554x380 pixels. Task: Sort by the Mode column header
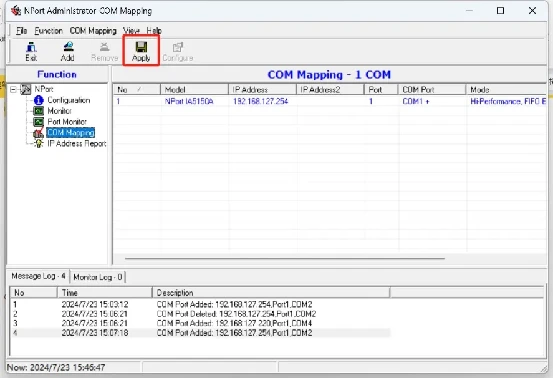[x=506, y=90]
